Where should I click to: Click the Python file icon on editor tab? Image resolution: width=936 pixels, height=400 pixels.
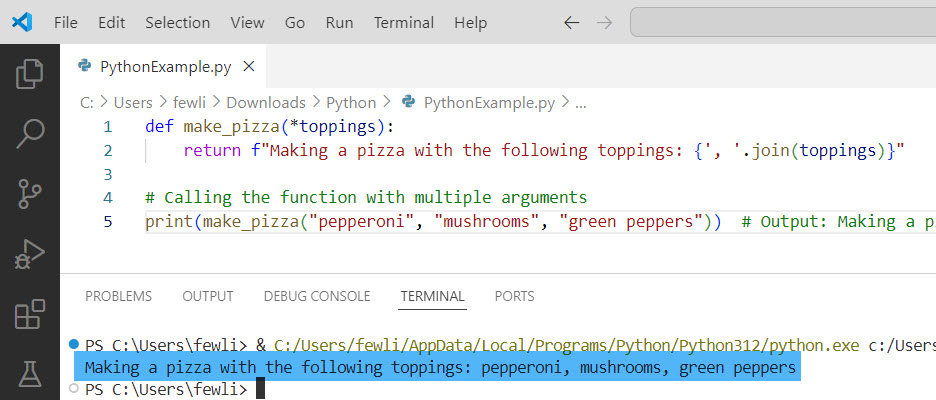pos(85,66)
